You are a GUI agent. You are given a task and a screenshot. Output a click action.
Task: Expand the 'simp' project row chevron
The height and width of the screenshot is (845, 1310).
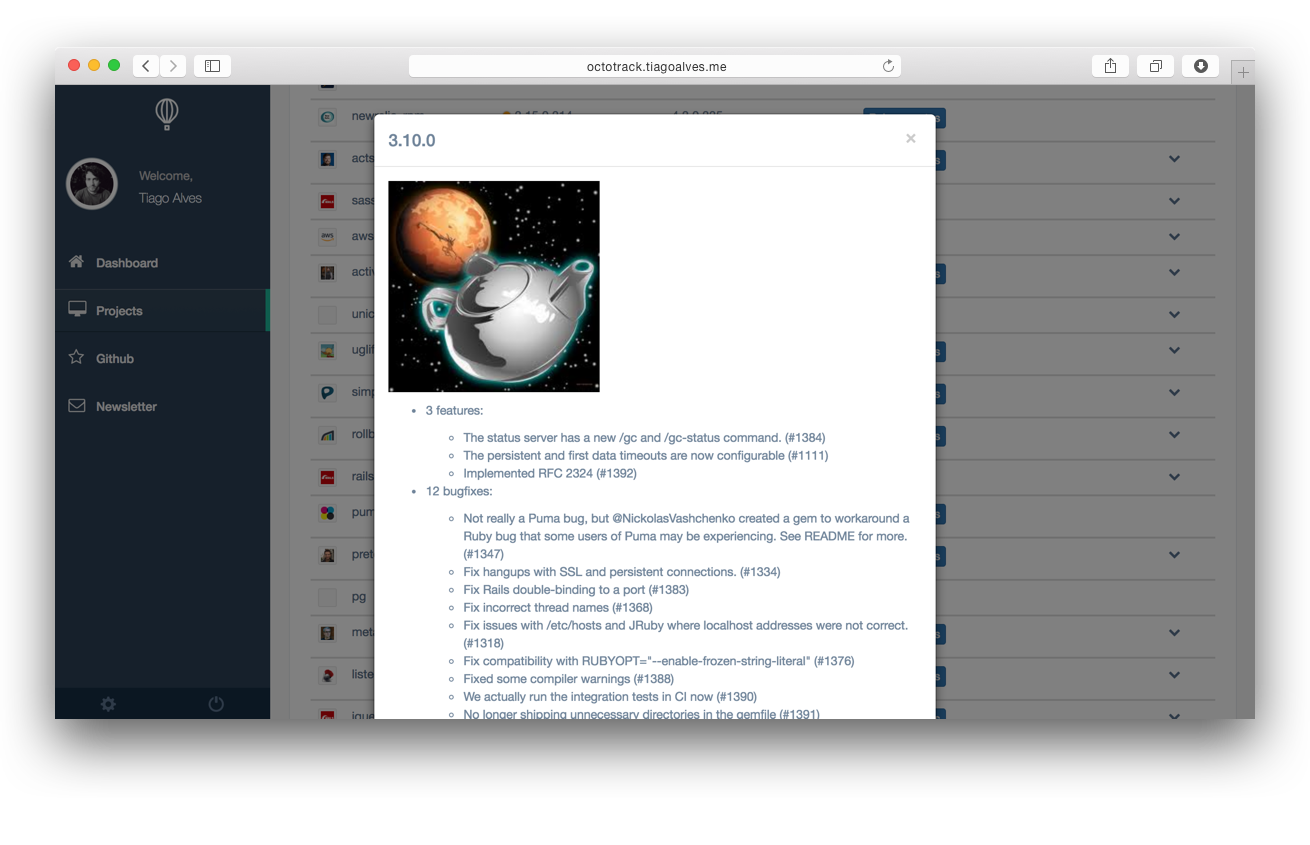coord(1174,393)
